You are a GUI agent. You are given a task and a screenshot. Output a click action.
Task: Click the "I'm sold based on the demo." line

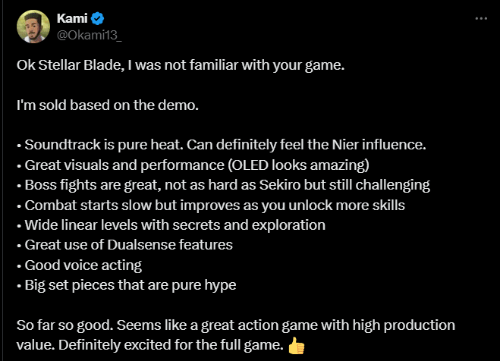tap(108, 105)
